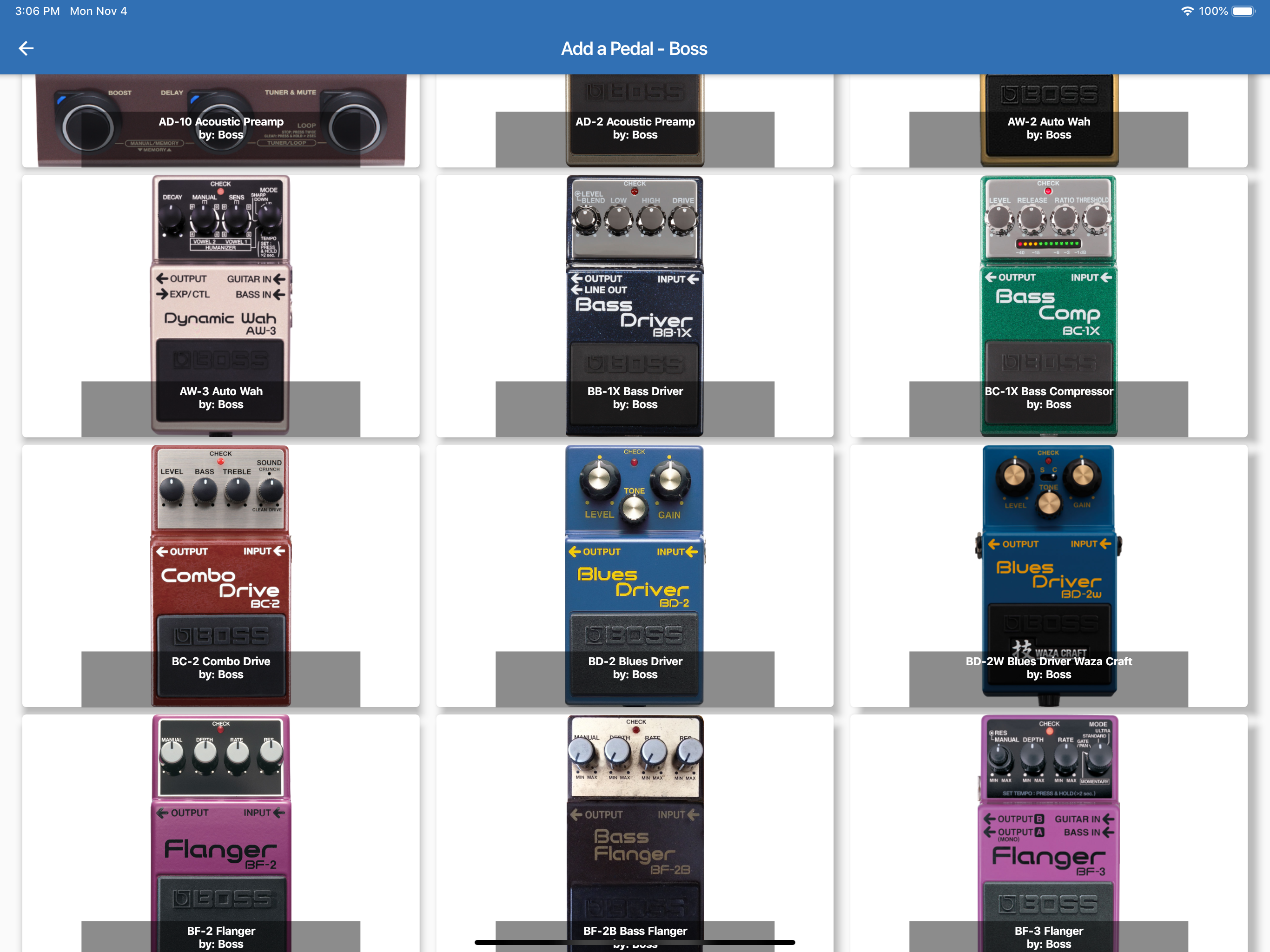
Task: Select the BD-2W Blues Driver Waza Craft pedal
Action: 1048,575
